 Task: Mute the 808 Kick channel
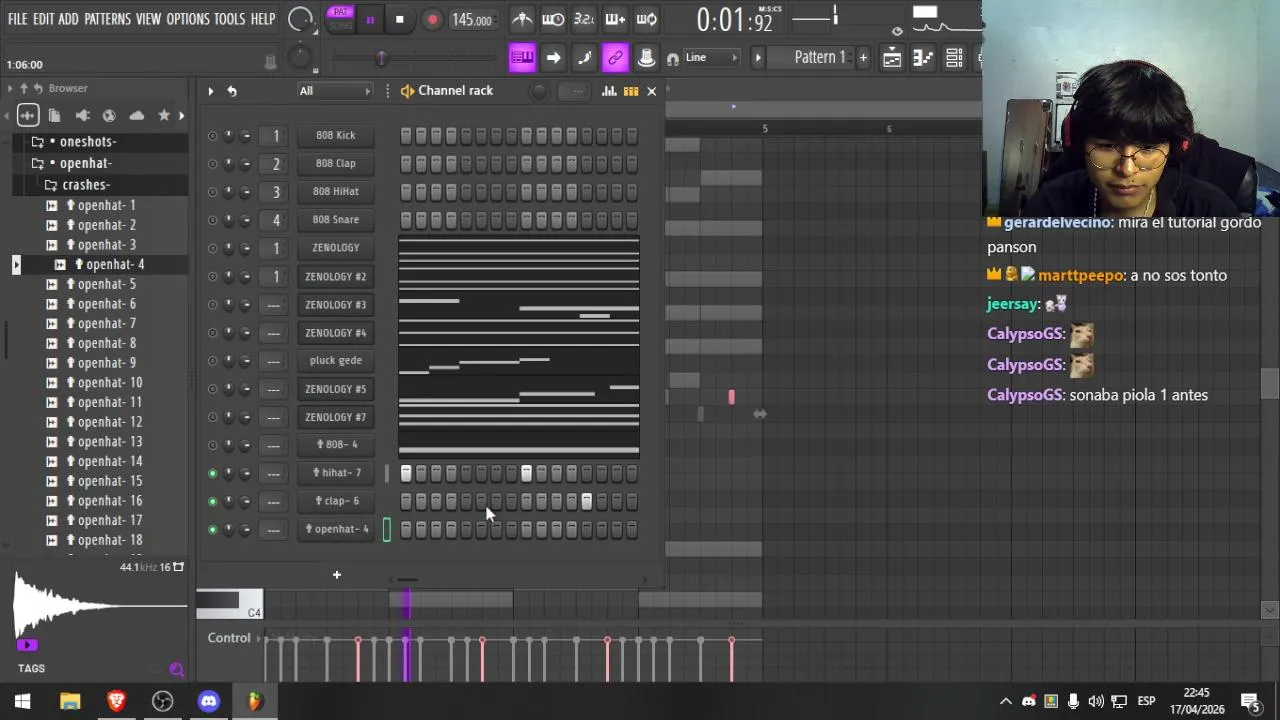click(x=212, y=135)
